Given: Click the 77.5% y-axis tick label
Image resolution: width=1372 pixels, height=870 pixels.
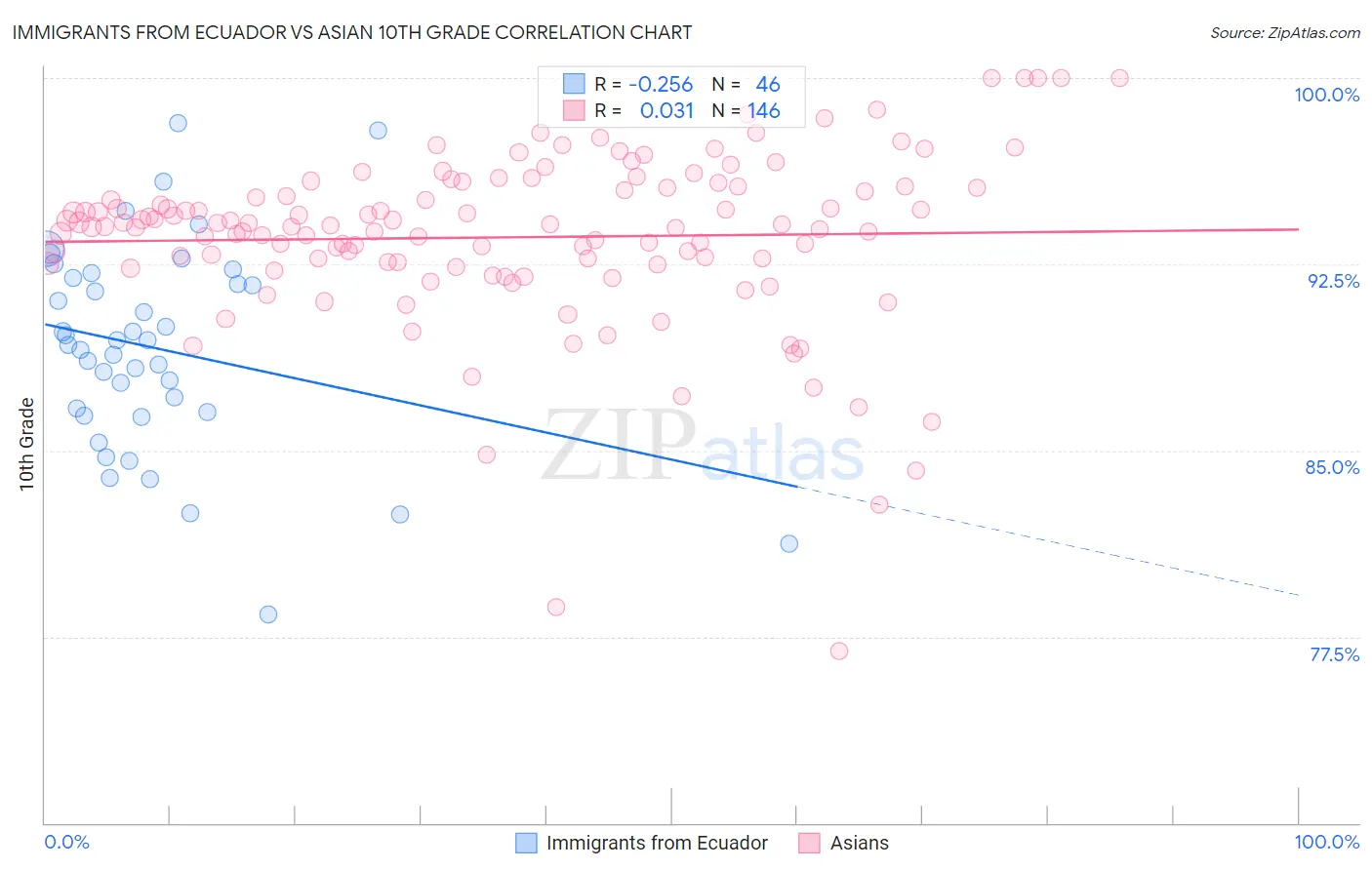Looking at the screenshot, I should coord(1334,654).
